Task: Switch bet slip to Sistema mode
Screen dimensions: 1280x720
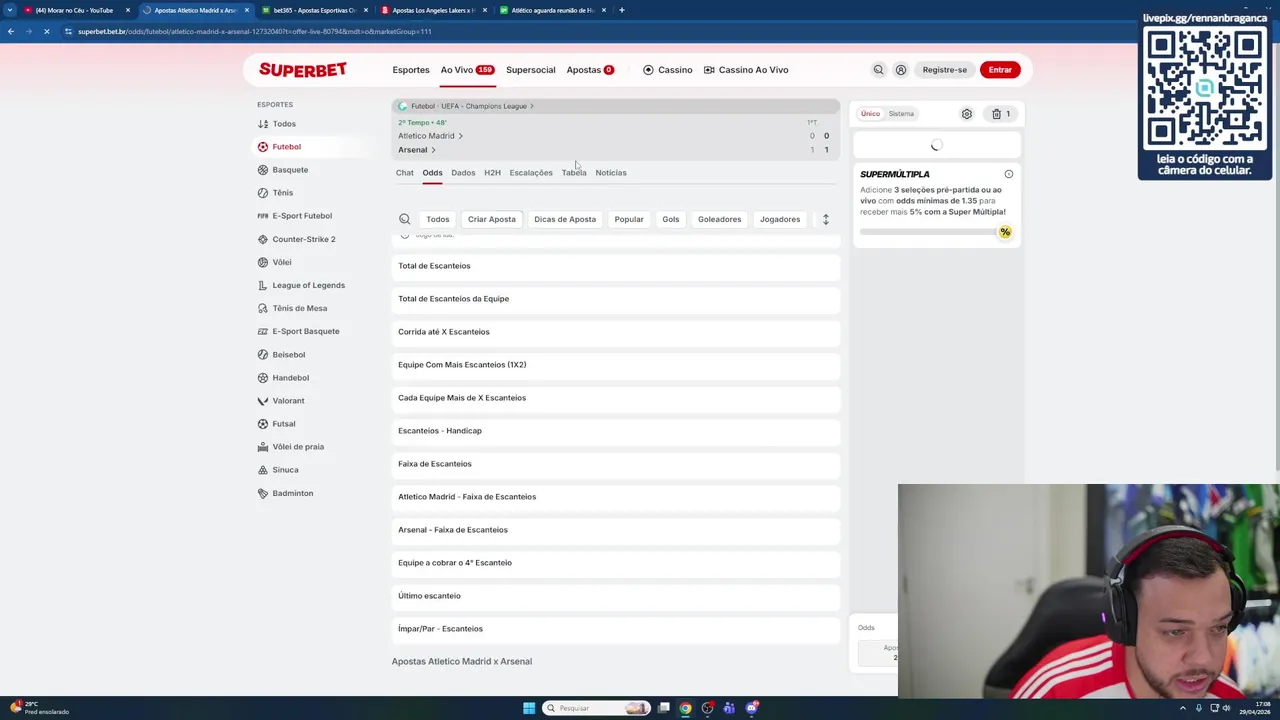Action: [901, 114]
